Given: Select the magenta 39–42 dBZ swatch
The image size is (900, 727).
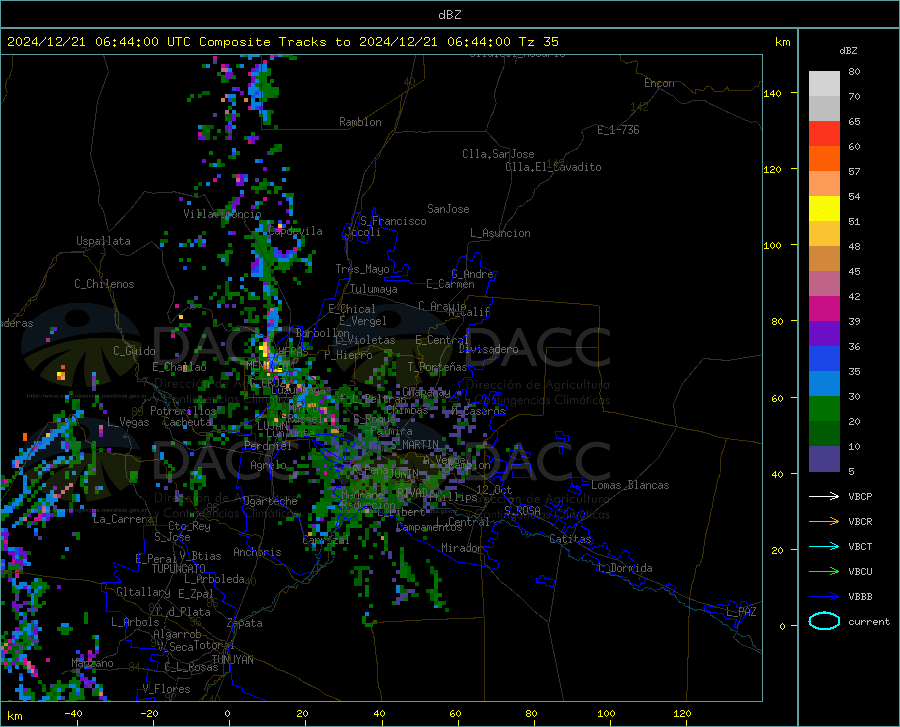Looking at the screenshot, I should coord(824,309).
